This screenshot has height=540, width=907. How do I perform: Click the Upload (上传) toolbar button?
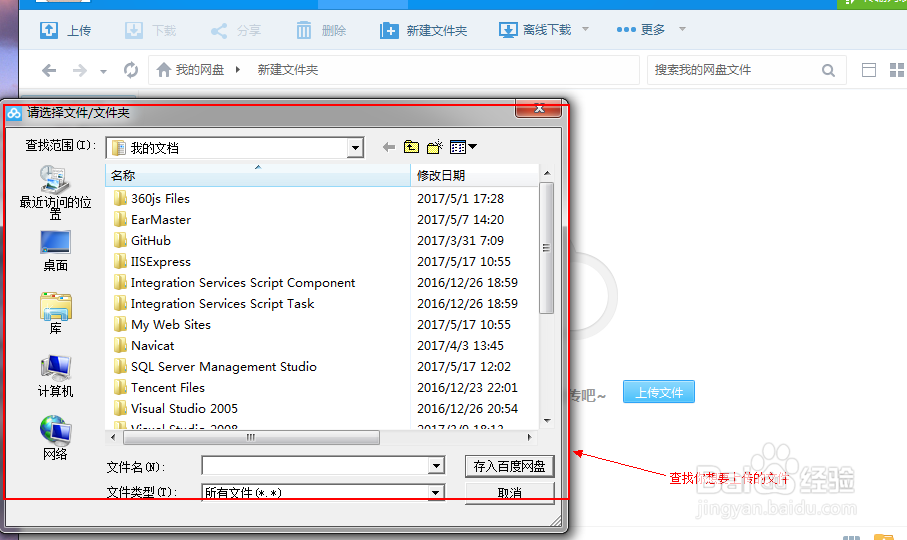coord(65,30)
